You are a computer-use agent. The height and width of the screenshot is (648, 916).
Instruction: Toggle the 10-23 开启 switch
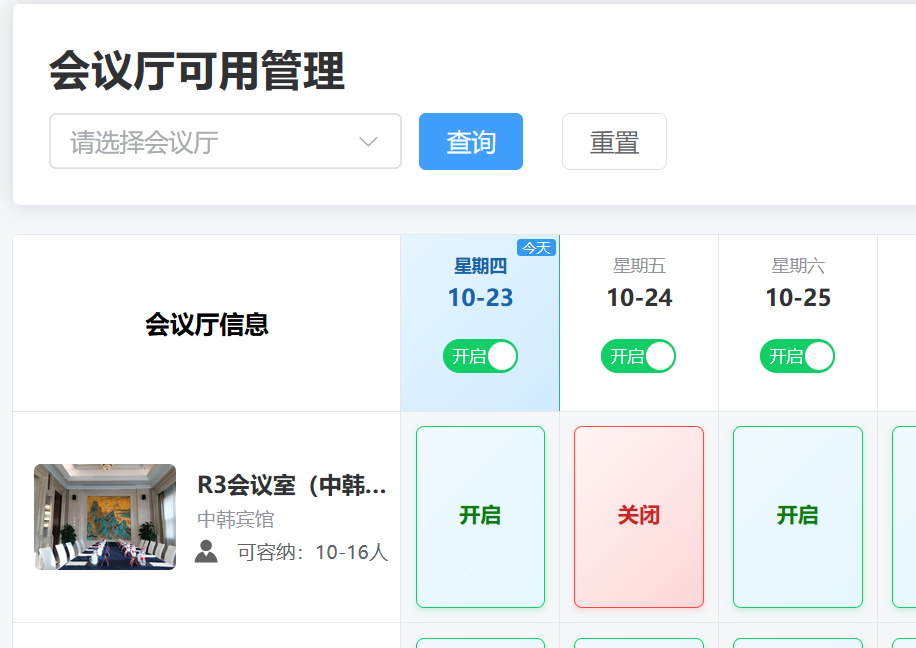[480, 356]
